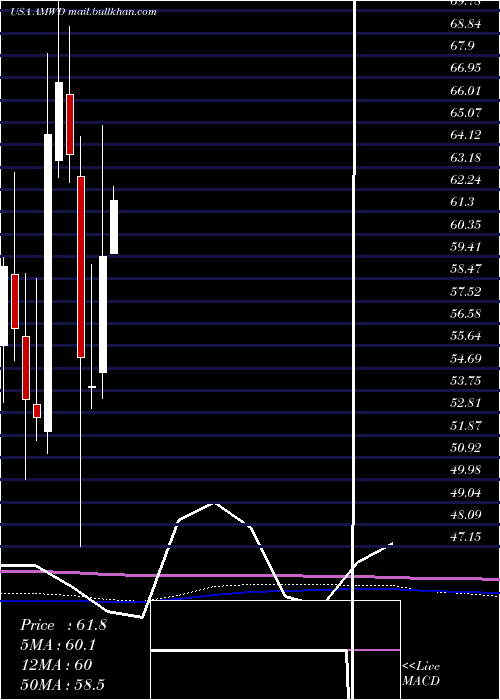Click the 49.04 price axis label

466,492
